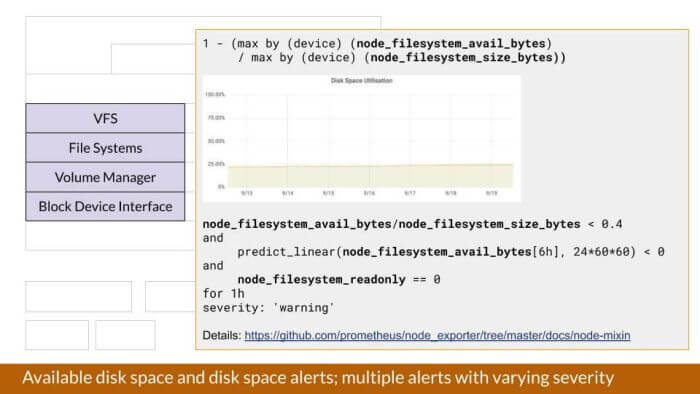Click the Disk Space Utilisation chart
The image size is (700, 394).
pos(362,138)
